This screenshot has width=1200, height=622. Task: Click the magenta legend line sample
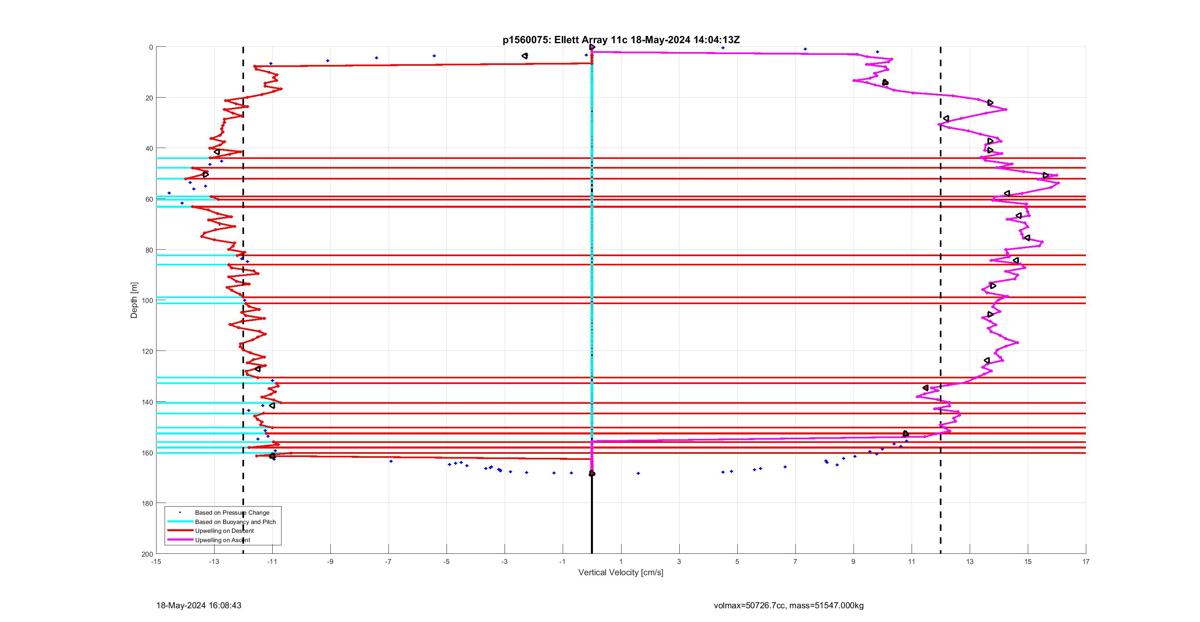click(x=179, y=540)
